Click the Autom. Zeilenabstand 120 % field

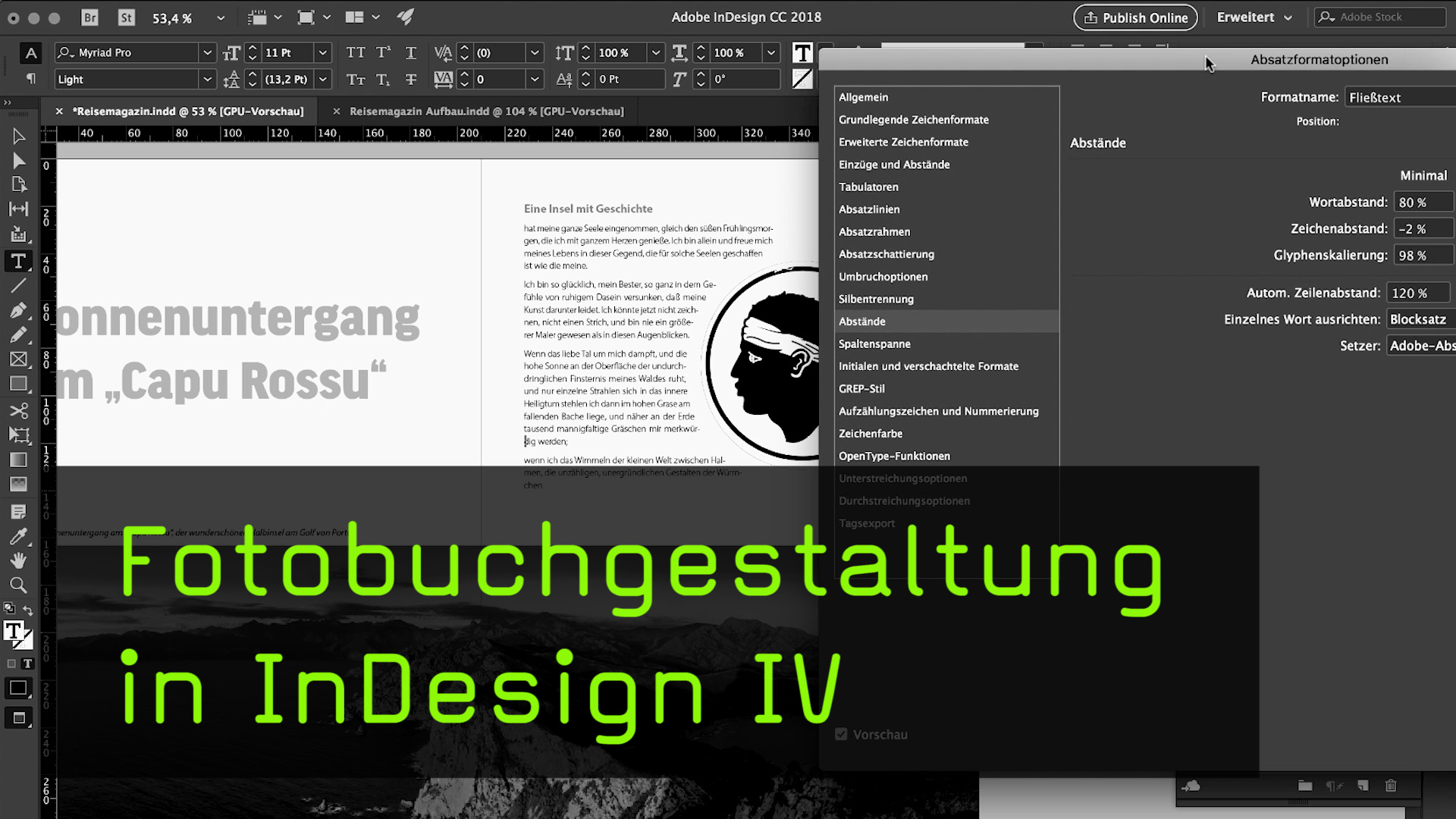coord(1418,293)
